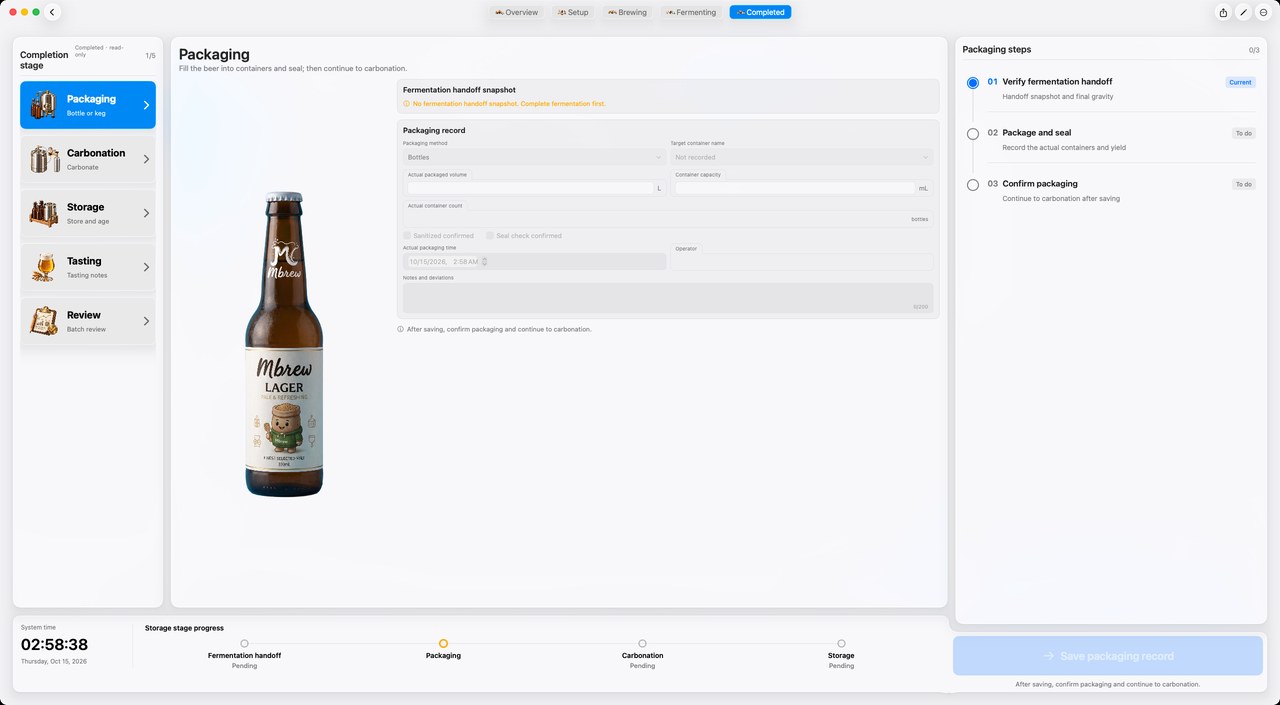
Task: Open the Target container name dropdown
Action: [x=802, y=157]
